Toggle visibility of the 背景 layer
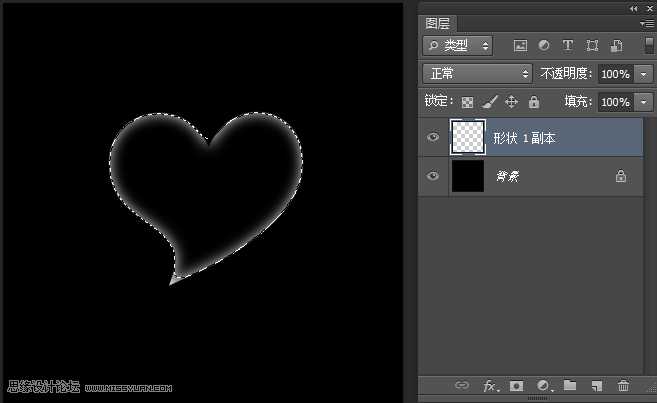 coord(433,176)
